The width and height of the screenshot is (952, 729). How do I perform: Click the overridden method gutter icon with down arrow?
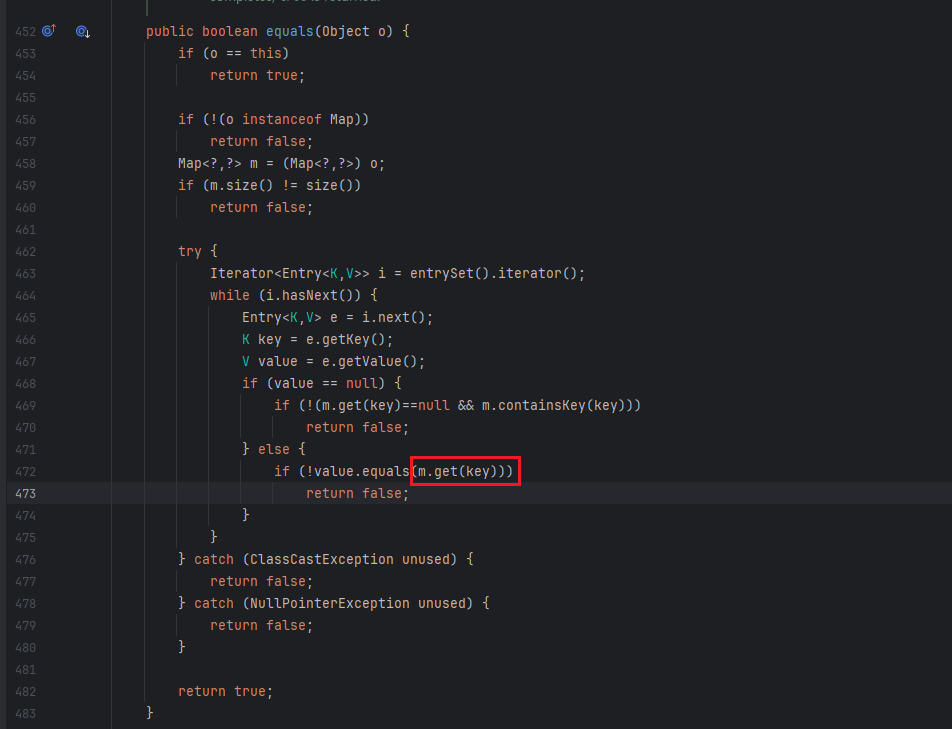point(83,32)
